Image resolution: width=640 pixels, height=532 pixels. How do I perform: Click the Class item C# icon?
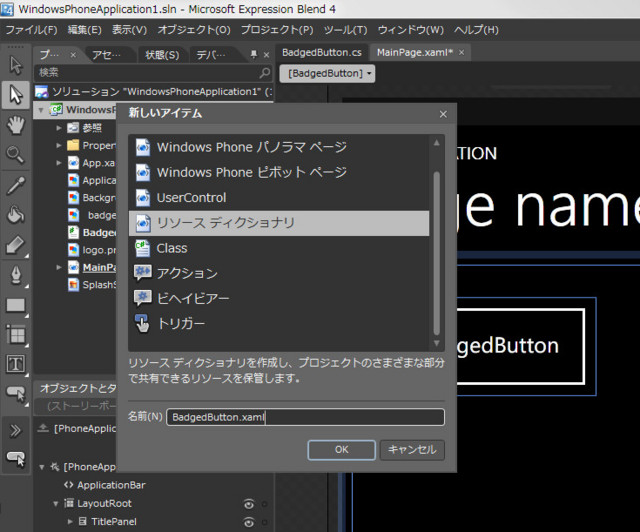142,248
